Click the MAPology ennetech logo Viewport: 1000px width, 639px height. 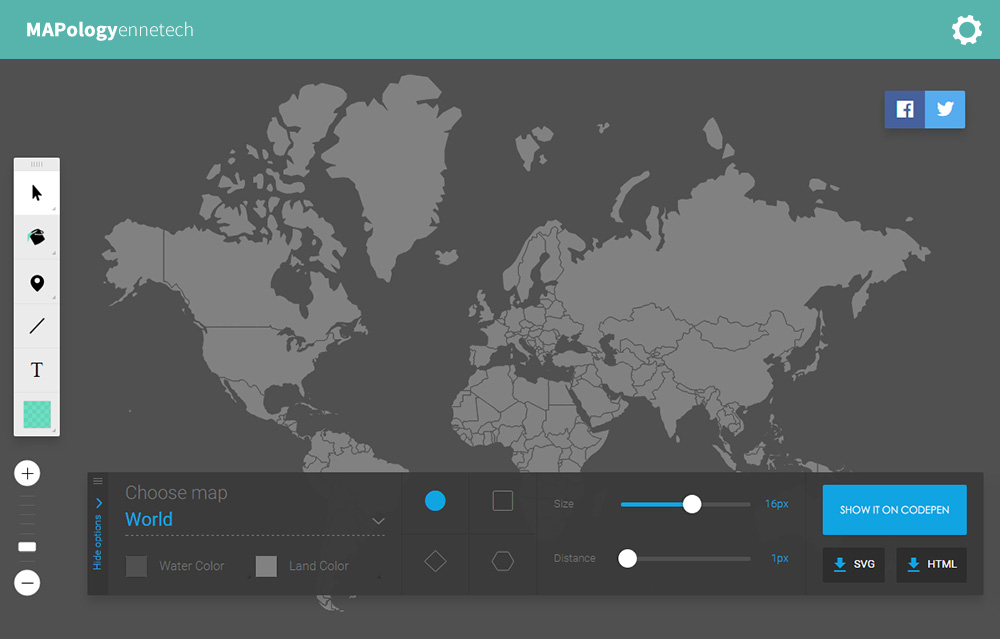click(110, 30)
